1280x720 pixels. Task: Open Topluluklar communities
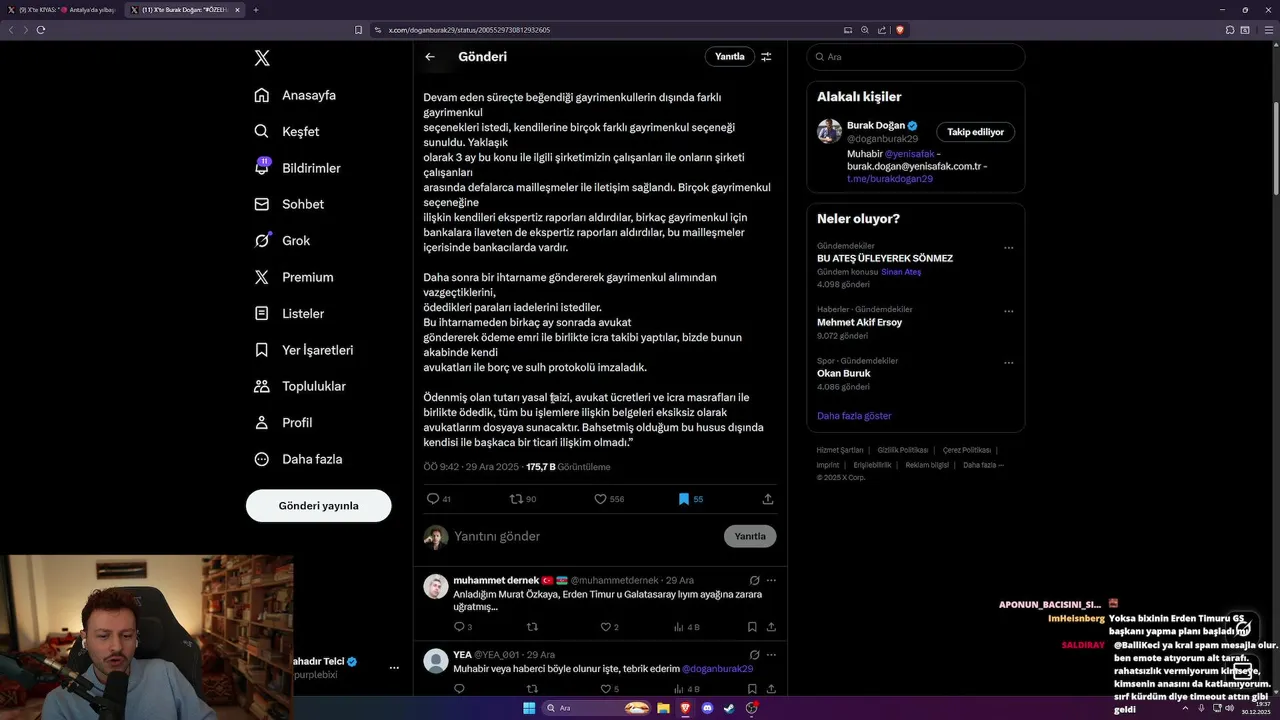pyautogui.click(x=300, y=386)
